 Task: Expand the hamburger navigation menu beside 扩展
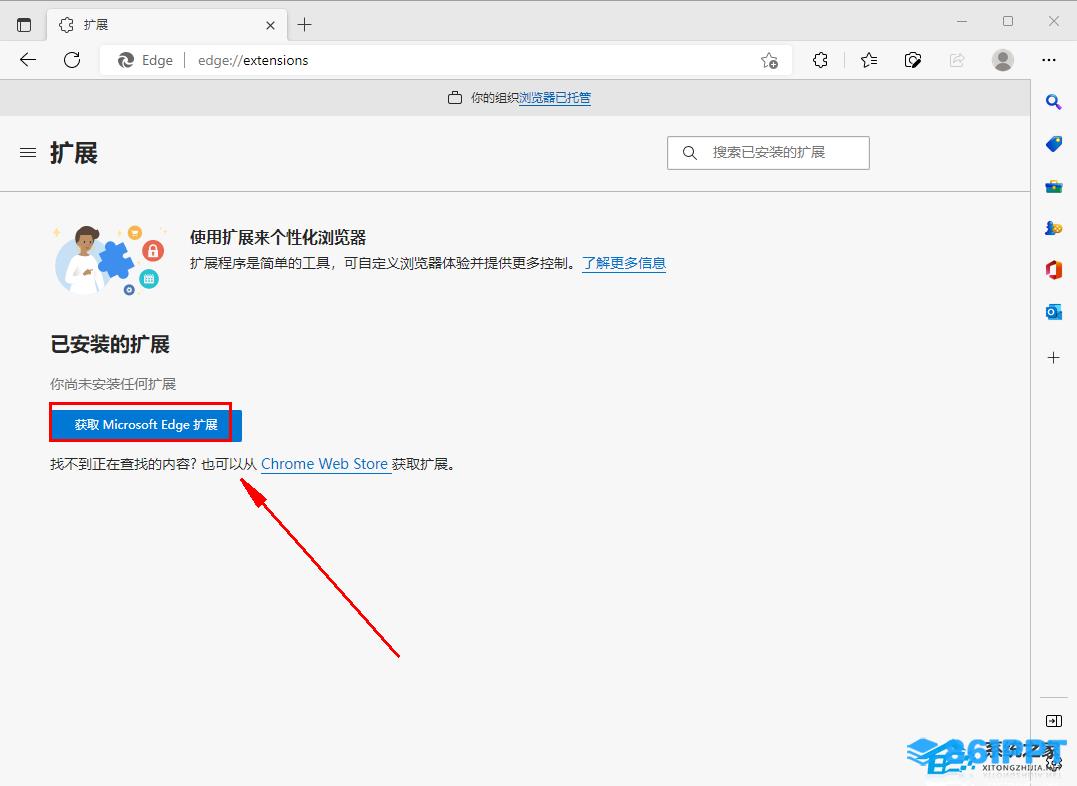tap(28, 153)
